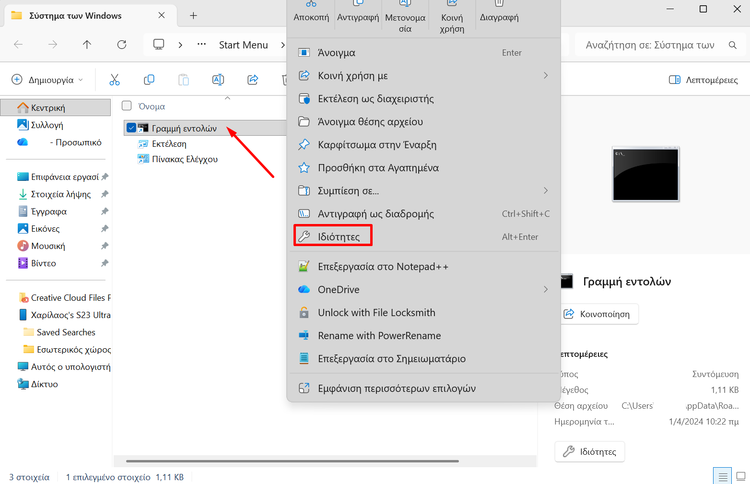Click the Rename icon in the toolbar
The height and width of the screenshot is (484, 750).
[x=217, y=80]
